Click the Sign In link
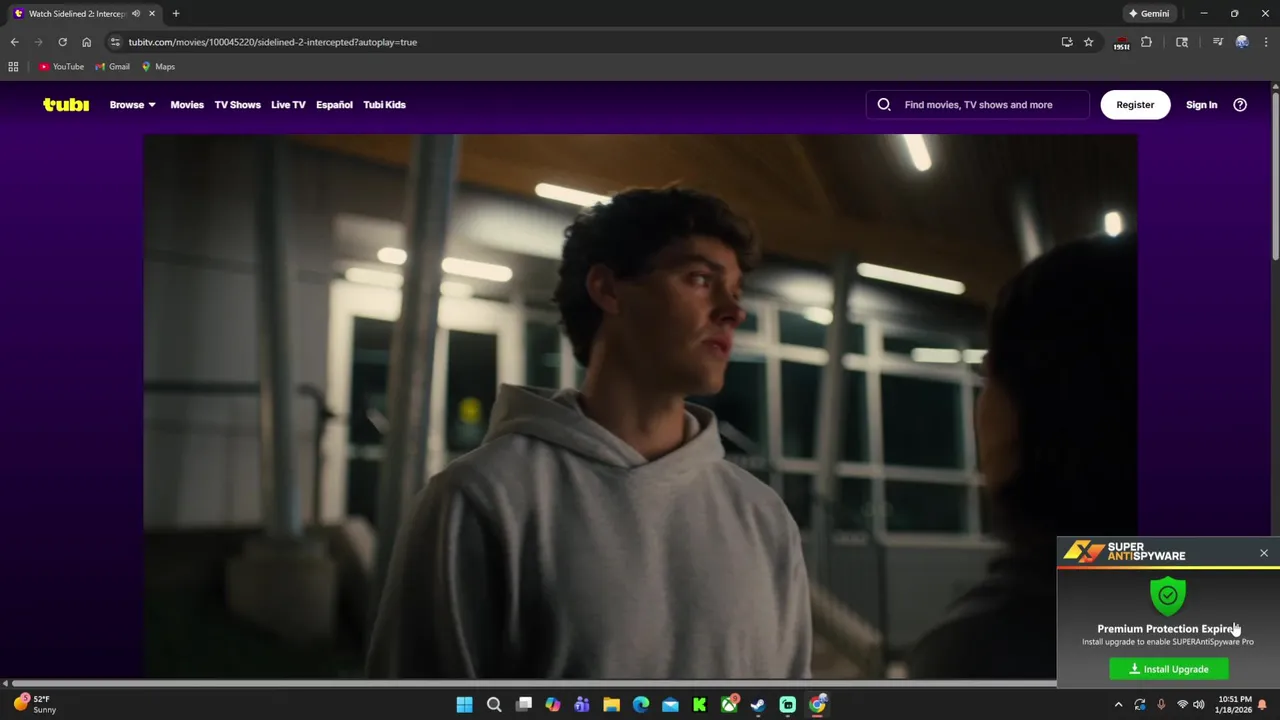Screen dimensions: 1280x720 click(1201, 104)
